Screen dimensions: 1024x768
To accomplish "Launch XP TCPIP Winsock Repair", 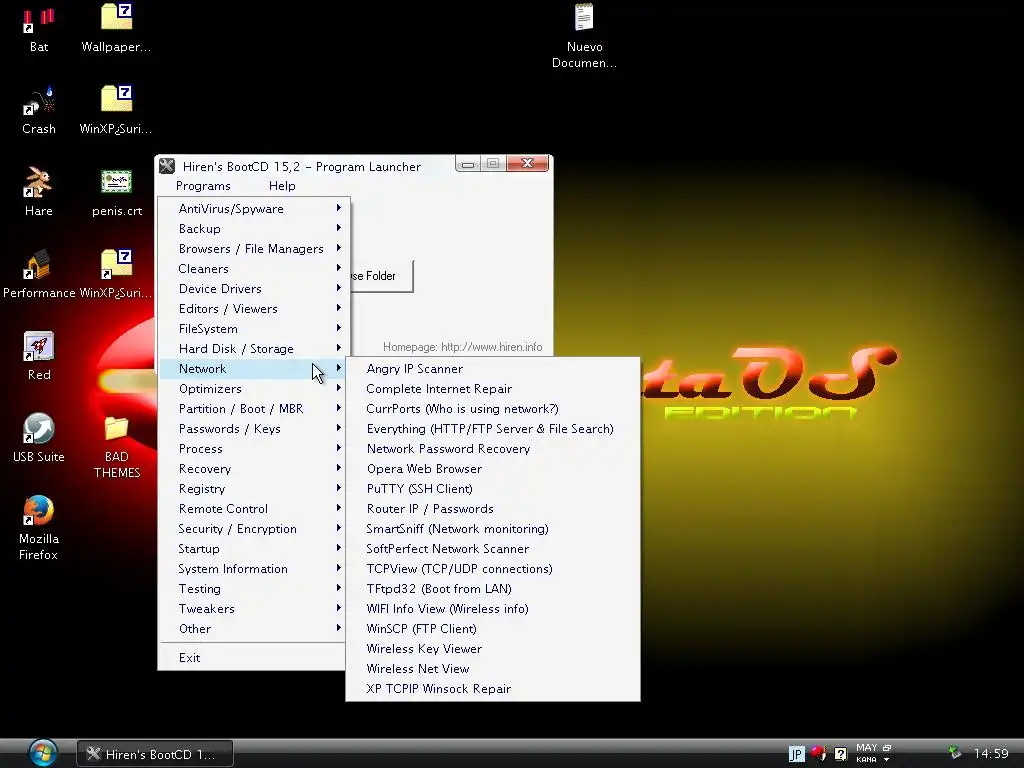I will click(x=492, y=689).
